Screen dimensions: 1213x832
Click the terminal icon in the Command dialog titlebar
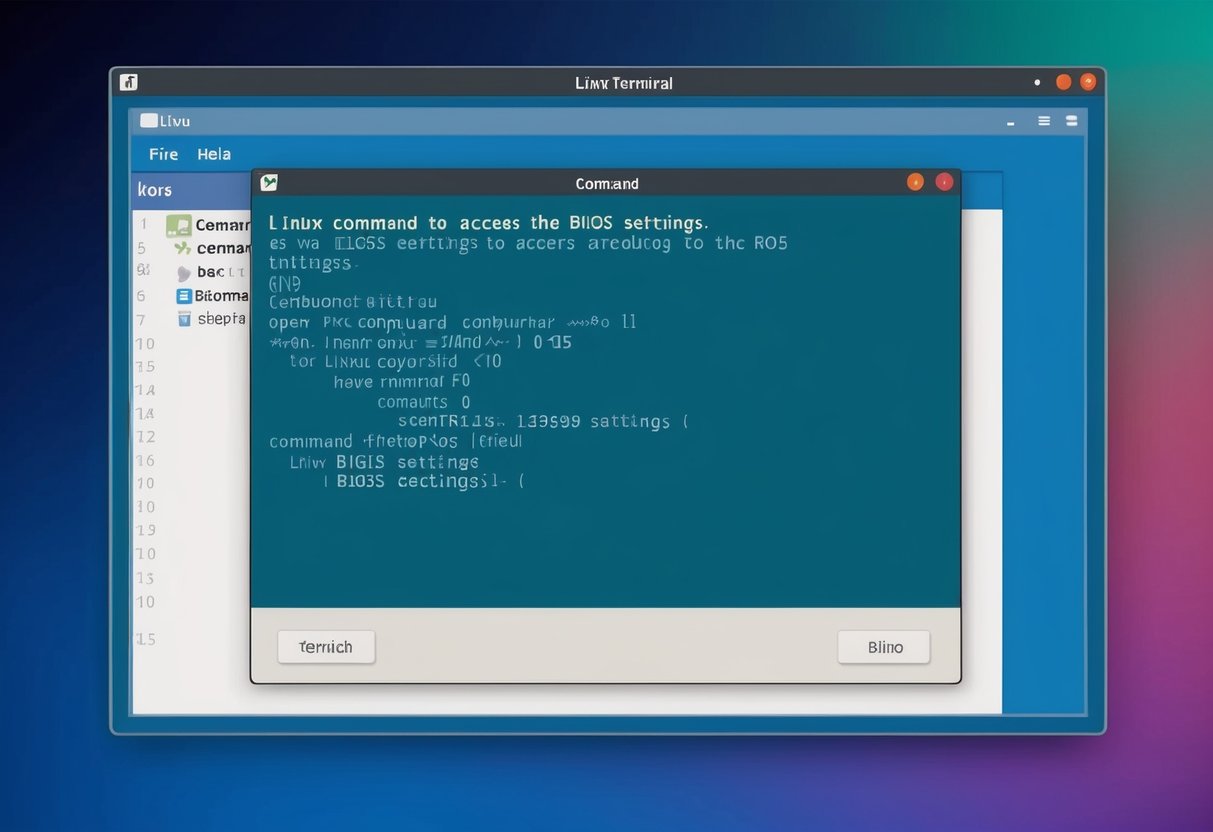tap(268, 182)
